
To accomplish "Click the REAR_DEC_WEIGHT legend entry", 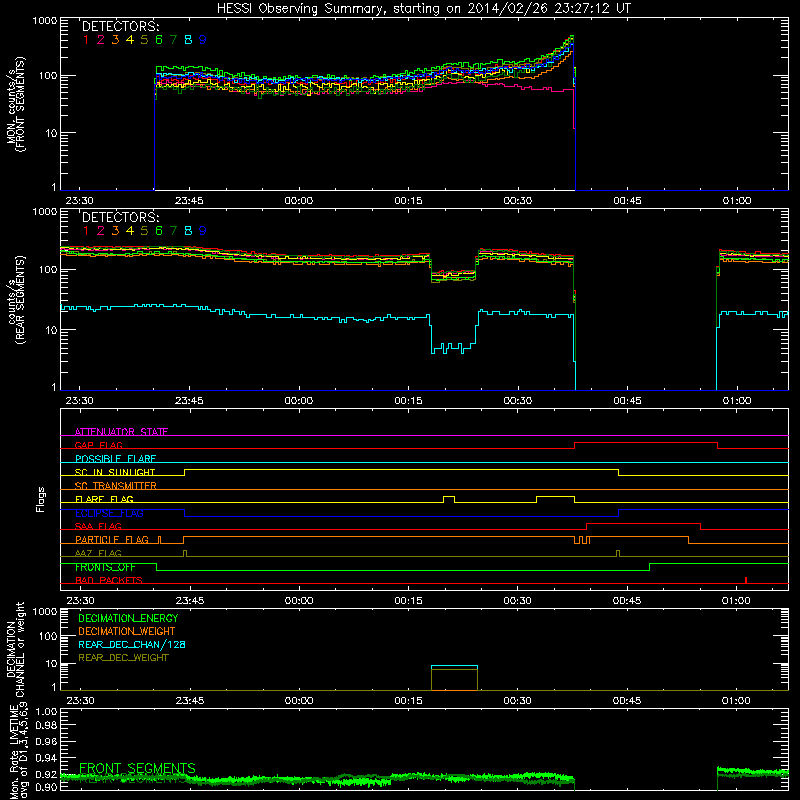I will coord(123,658).
